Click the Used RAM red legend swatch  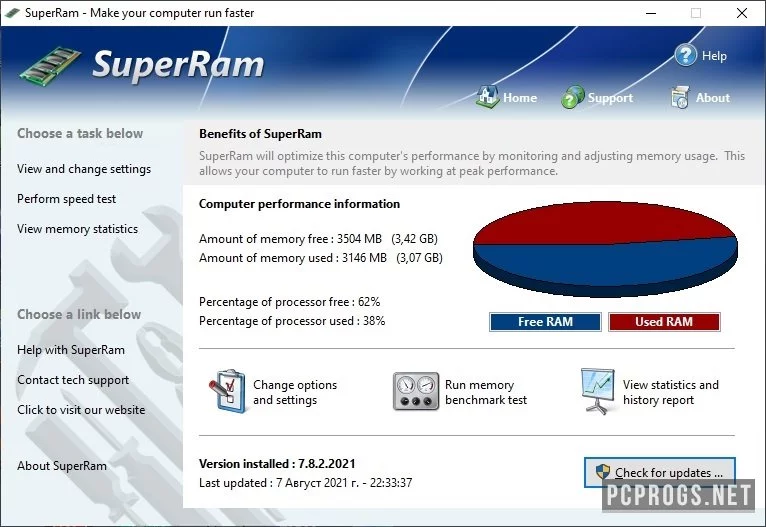click(664, 322)
